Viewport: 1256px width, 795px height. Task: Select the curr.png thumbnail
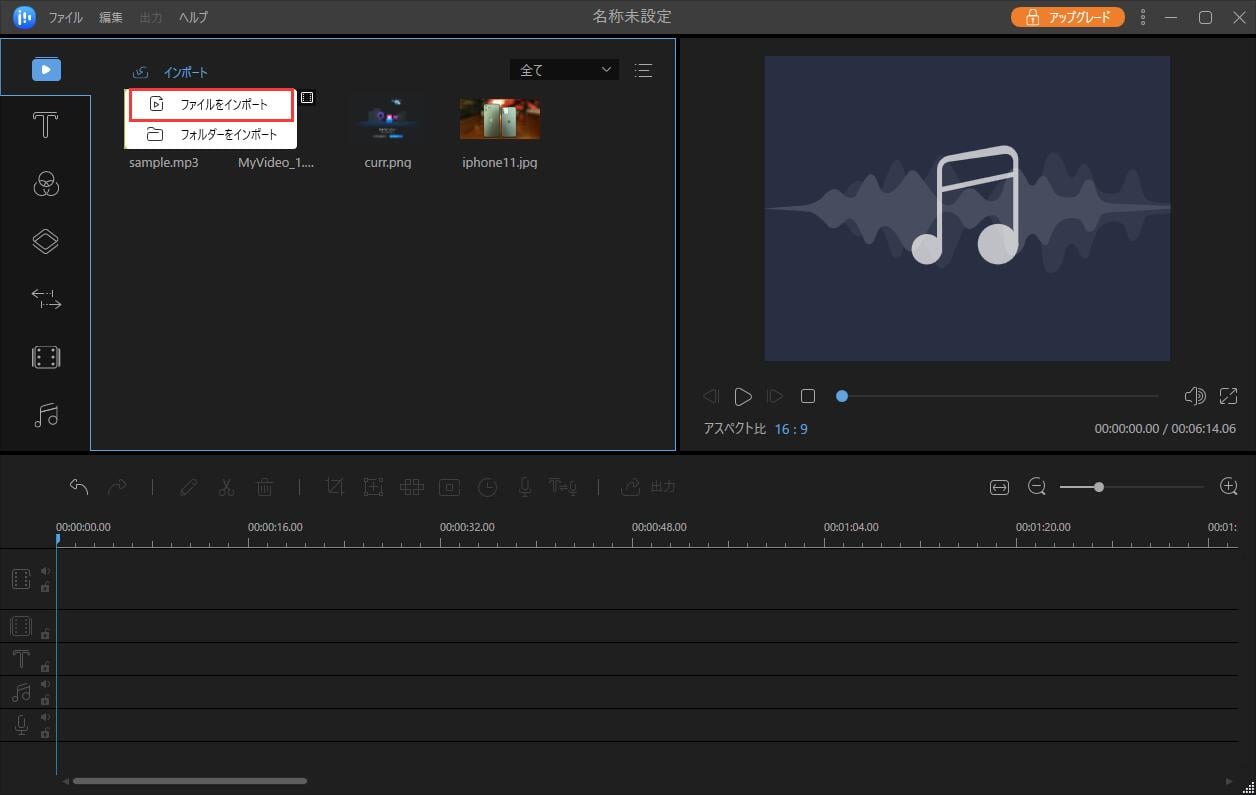pyautogui.click(x=389, y=119)
